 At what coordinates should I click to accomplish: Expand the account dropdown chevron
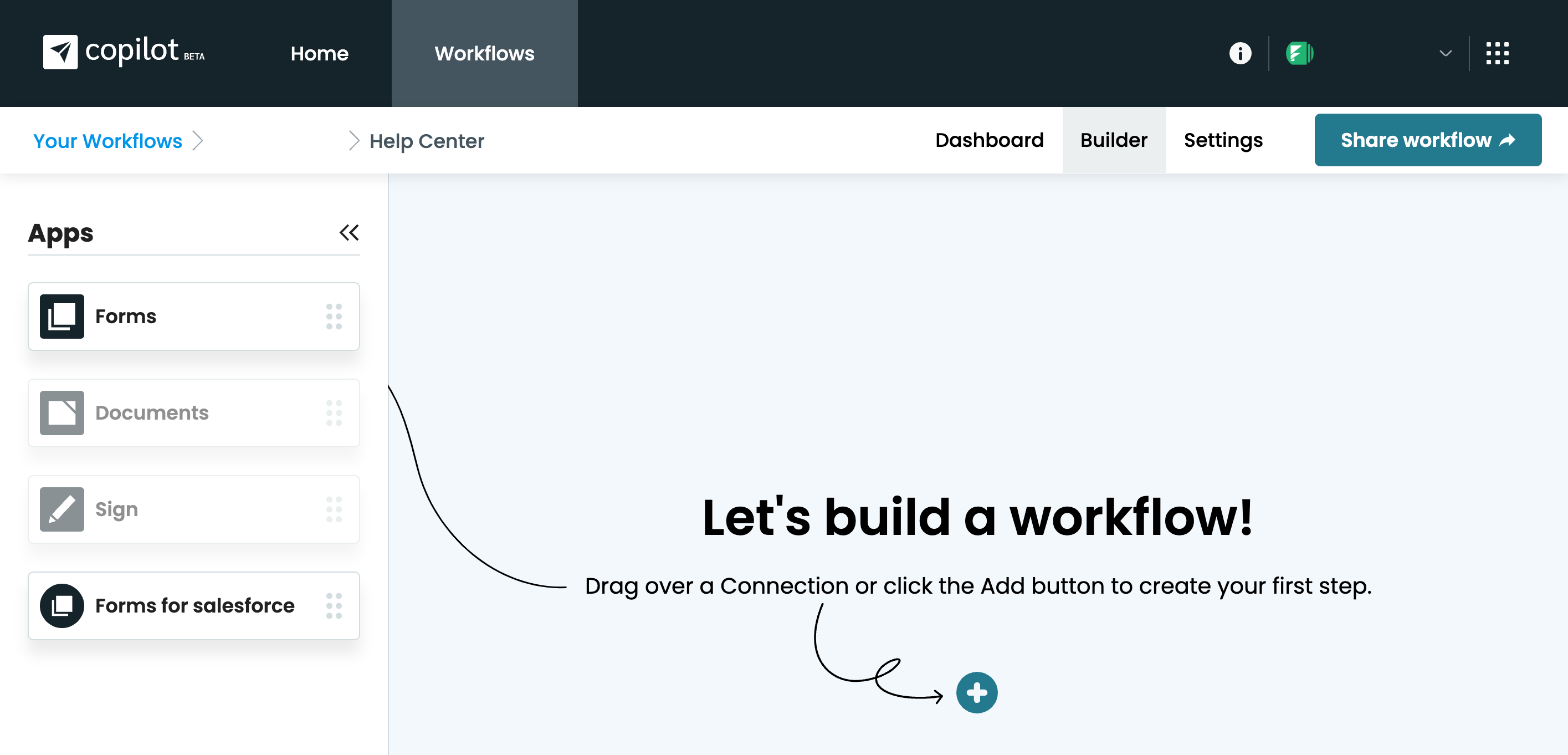click(1445, 53)
